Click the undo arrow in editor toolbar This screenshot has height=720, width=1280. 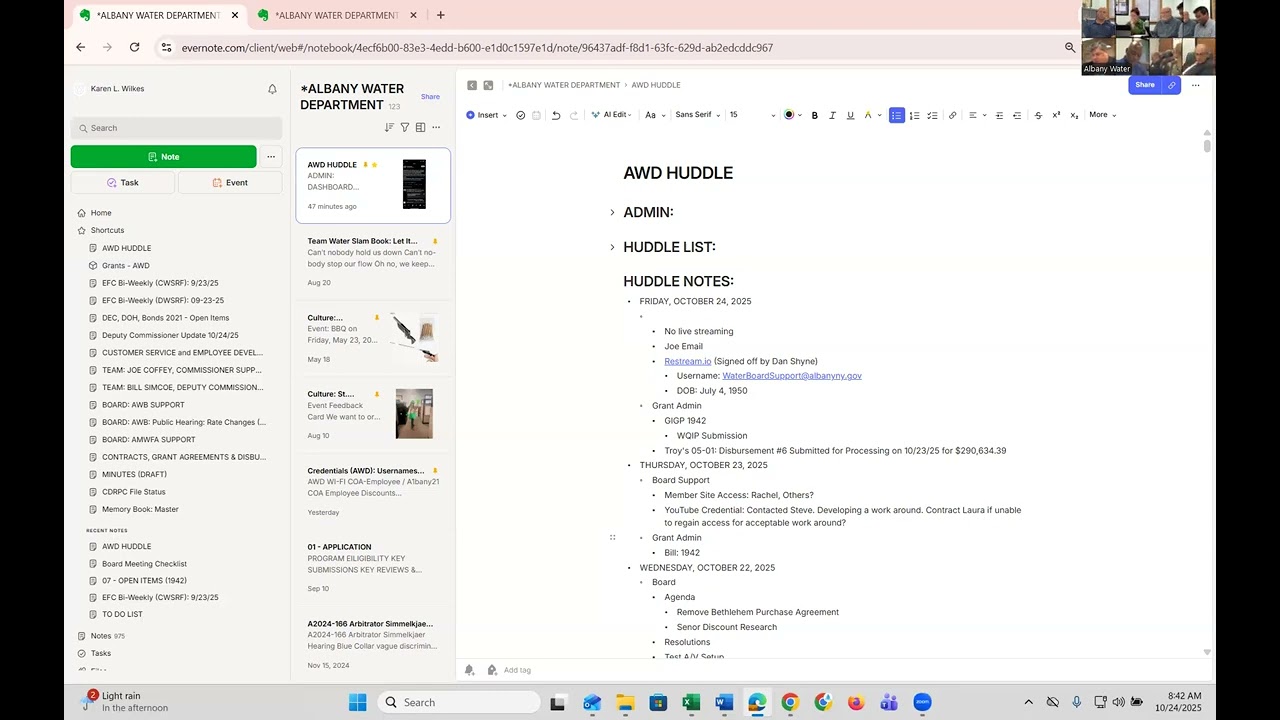pos(556,115)
